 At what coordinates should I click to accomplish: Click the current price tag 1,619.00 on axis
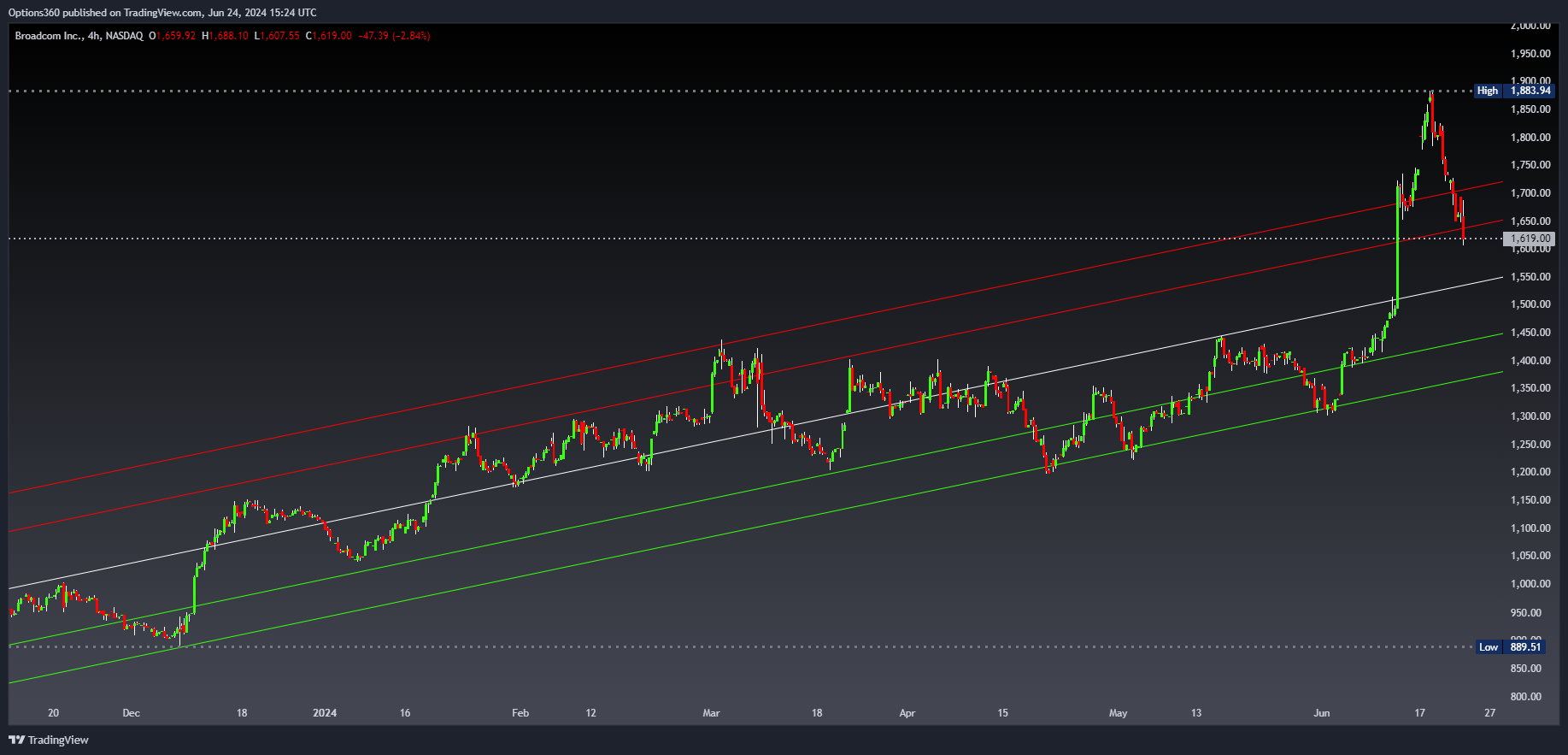[x=1530, y=239]
